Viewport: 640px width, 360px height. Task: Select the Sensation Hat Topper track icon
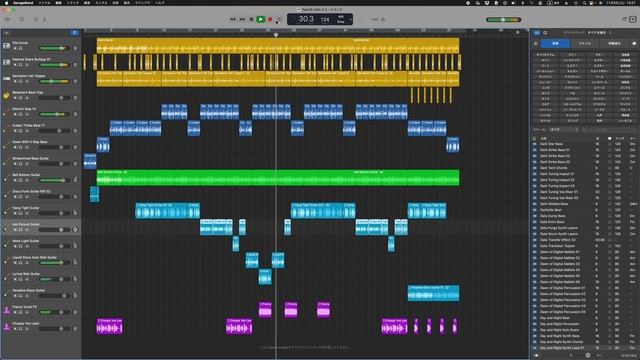7,79
